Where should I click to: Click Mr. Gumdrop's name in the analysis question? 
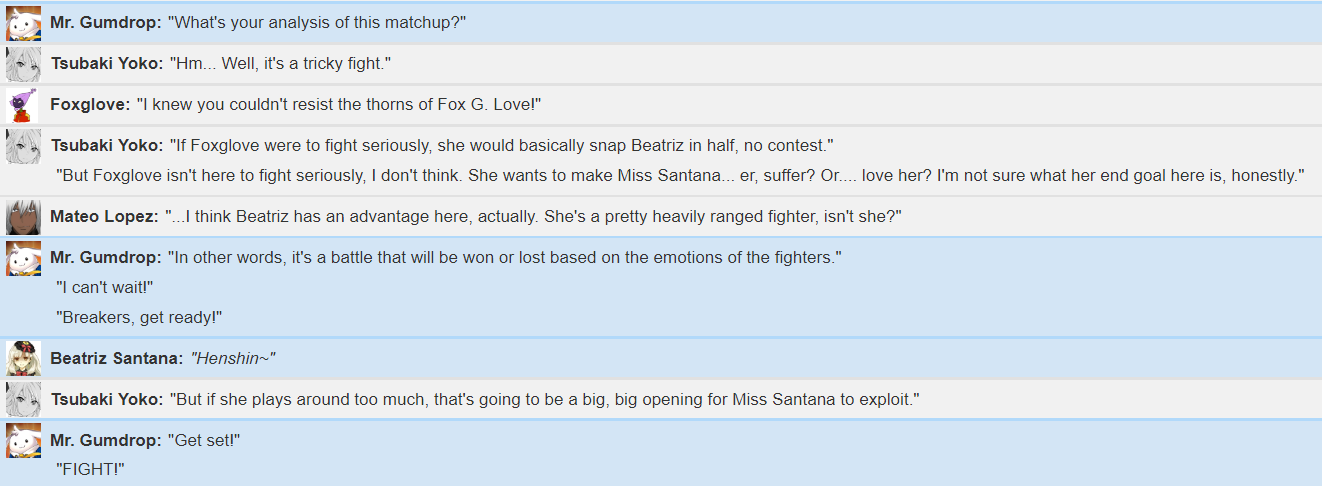coord(104,22)
